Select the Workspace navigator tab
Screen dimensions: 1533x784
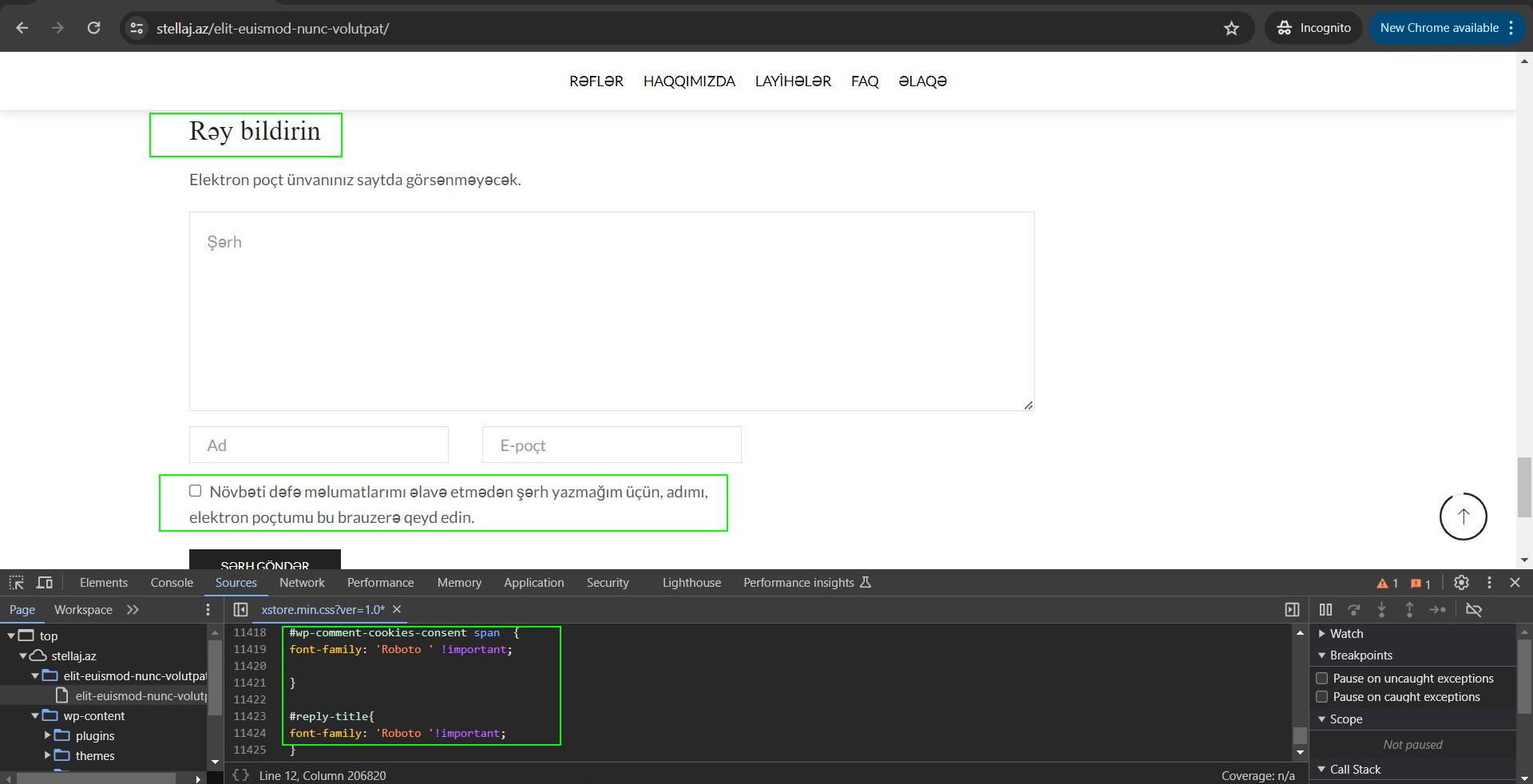click(83, 610)
